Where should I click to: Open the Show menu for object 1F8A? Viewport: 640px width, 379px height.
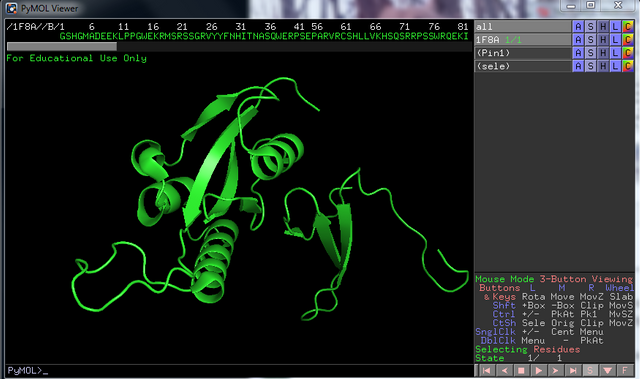coord(590,40)
